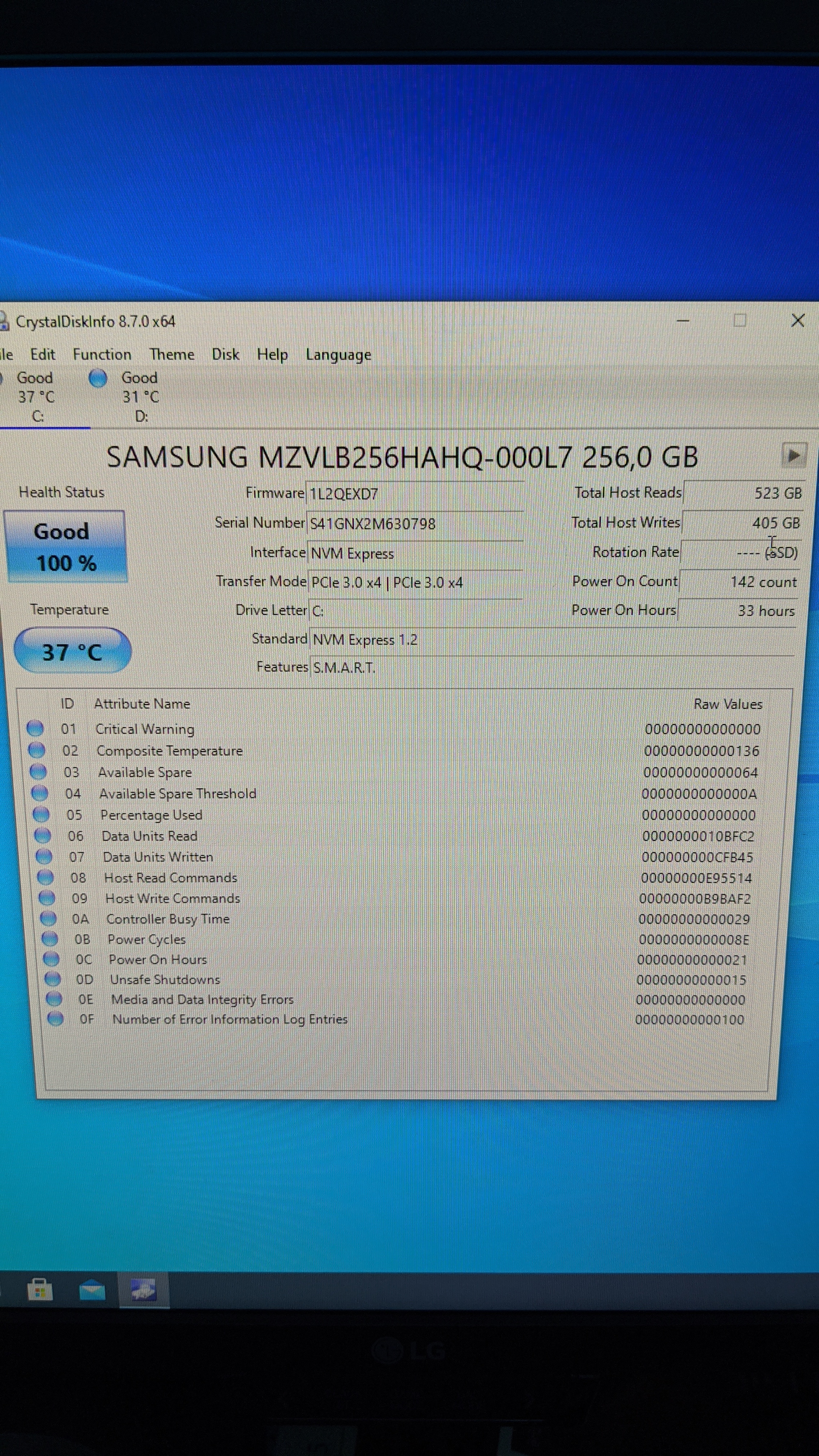The width and height of the screenshot is (819, 1456).
Task: Click the Raw Values column header
Action: 728,704
